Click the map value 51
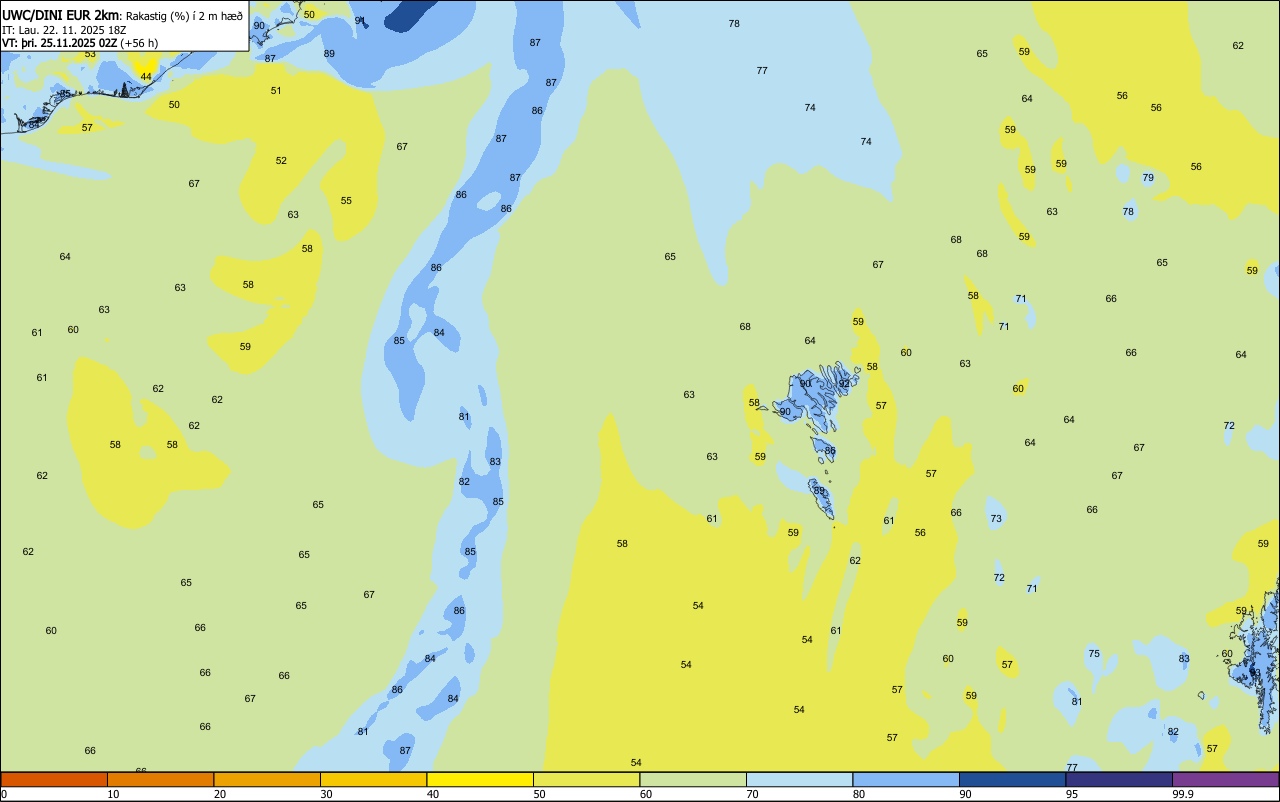Viewport: 1280px width, 802px height. pos(276,91)
